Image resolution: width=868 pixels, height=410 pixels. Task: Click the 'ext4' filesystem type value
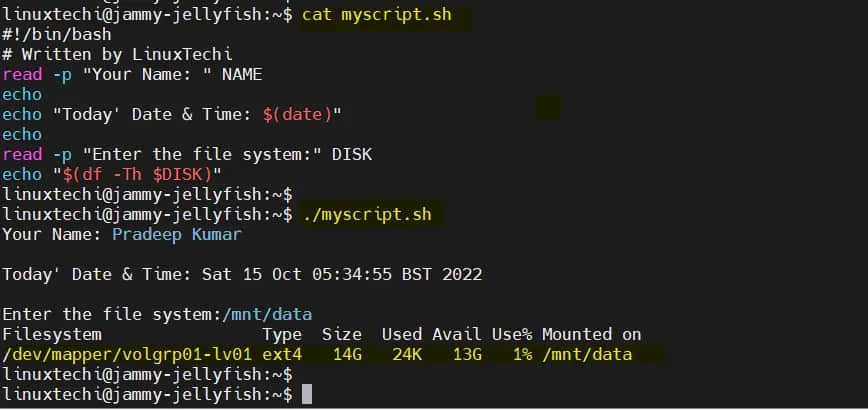(281, 354)
